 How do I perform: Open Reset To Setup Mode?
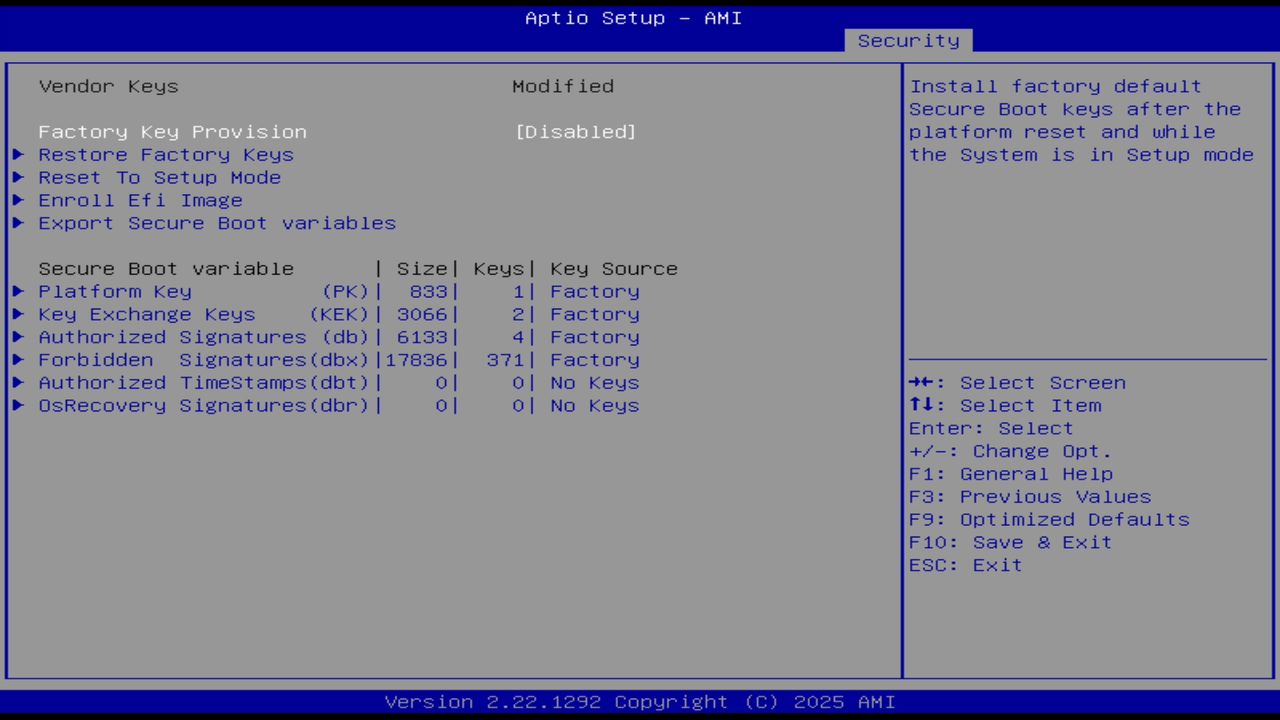(160, 178)
